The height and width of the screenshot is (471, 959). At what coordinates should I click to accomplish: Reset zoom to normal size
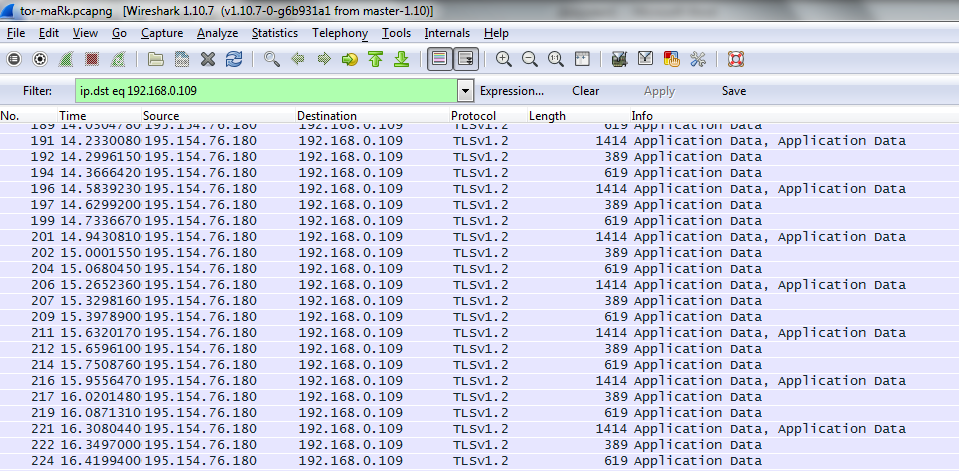point(555,59)
